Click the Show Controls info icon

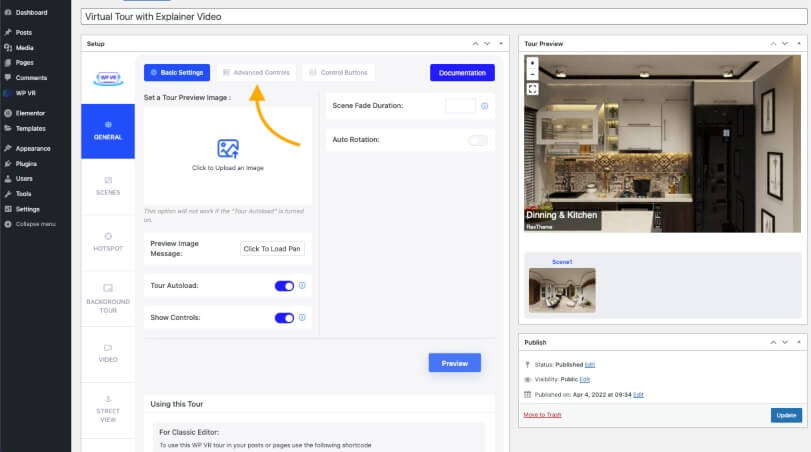[302, 318]
